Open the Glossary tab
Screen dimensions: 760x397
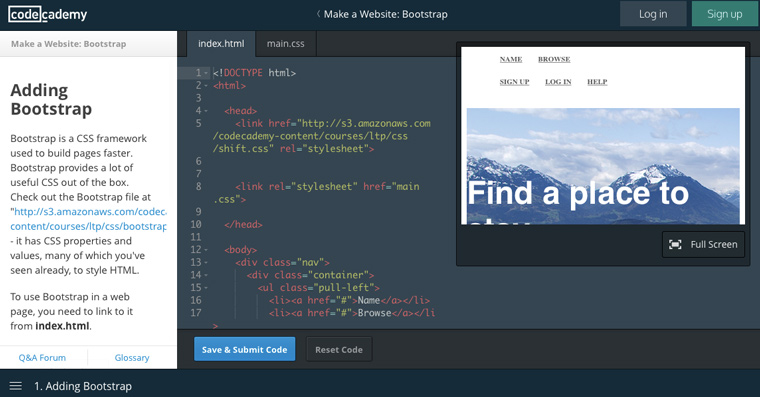pos(132,358)
